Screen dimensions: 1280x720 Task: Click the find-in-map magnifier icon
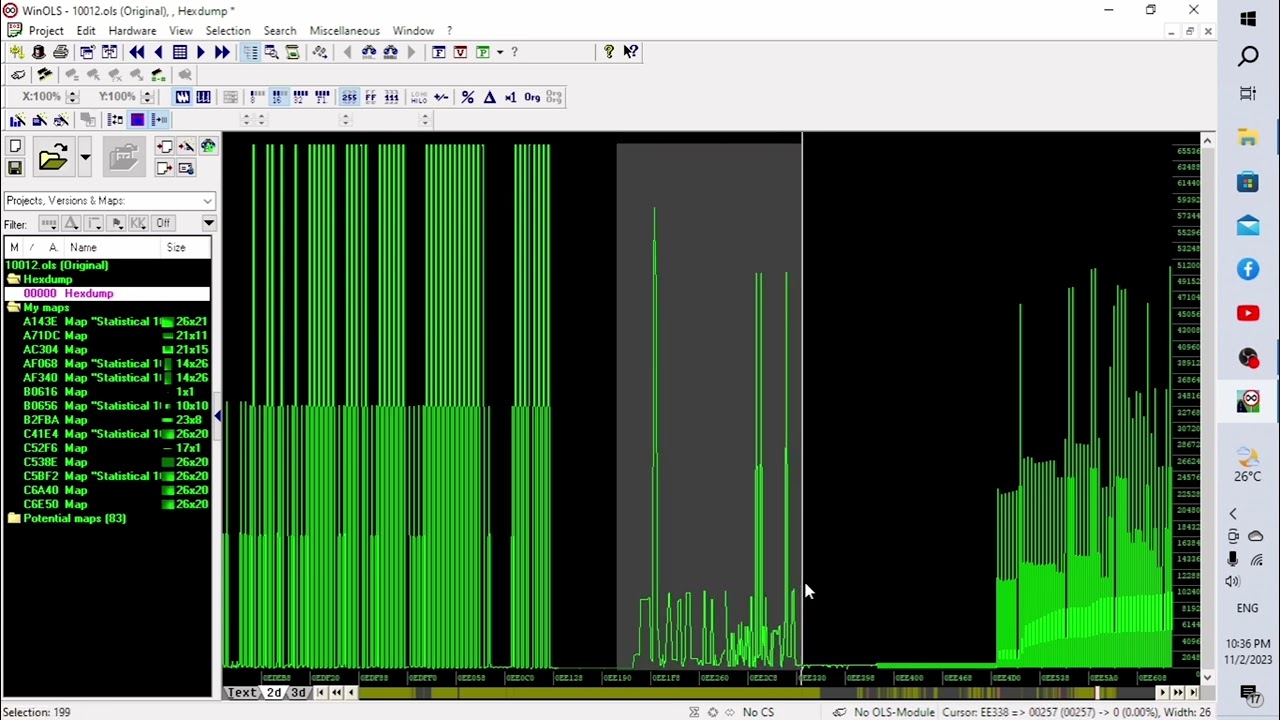pos(271,52)
